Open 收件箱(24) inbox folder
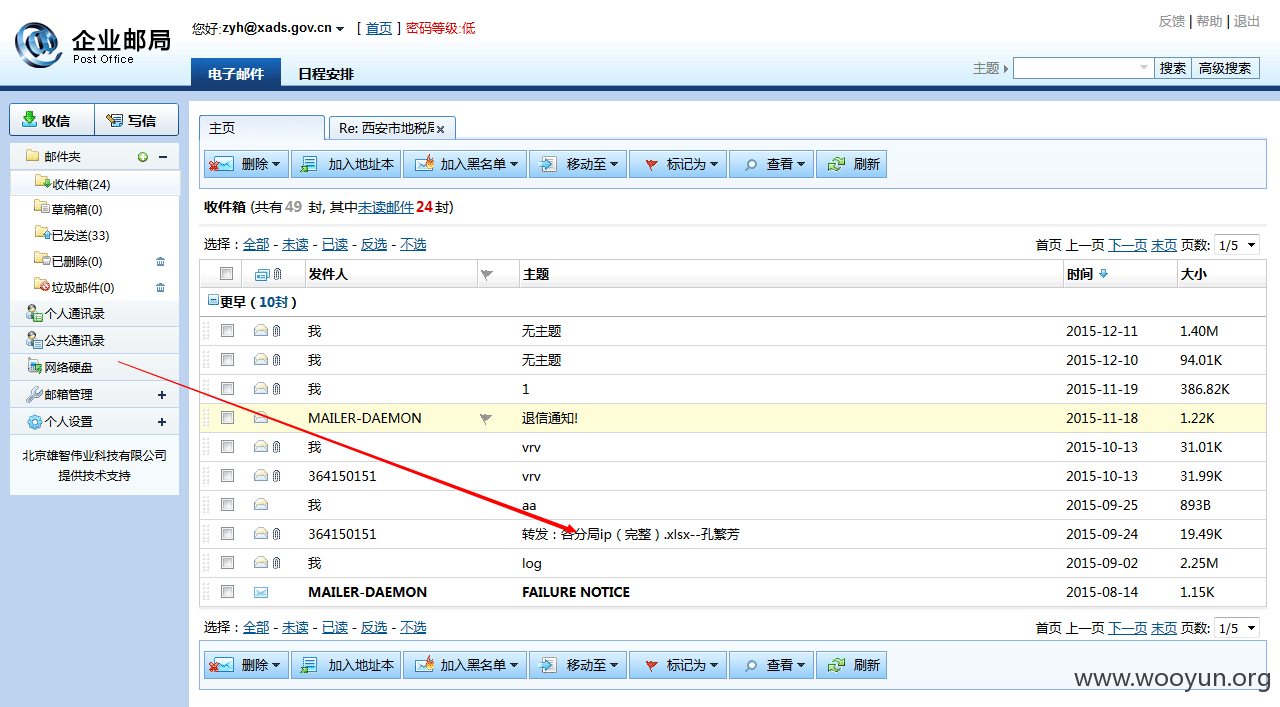Viewport: 1280px width, 707px height. tap(81, 184)
